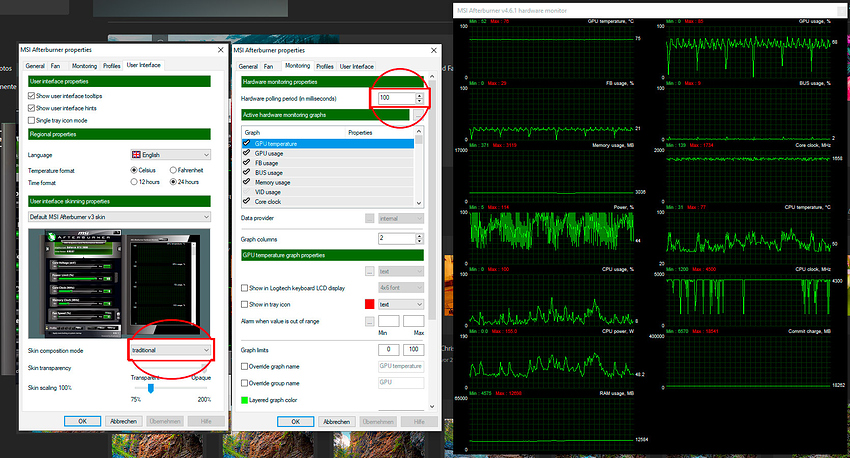Uncheck the GPU usage graph checkmark
The height and width of the screenshot is (458, 850).
point(247,153)
